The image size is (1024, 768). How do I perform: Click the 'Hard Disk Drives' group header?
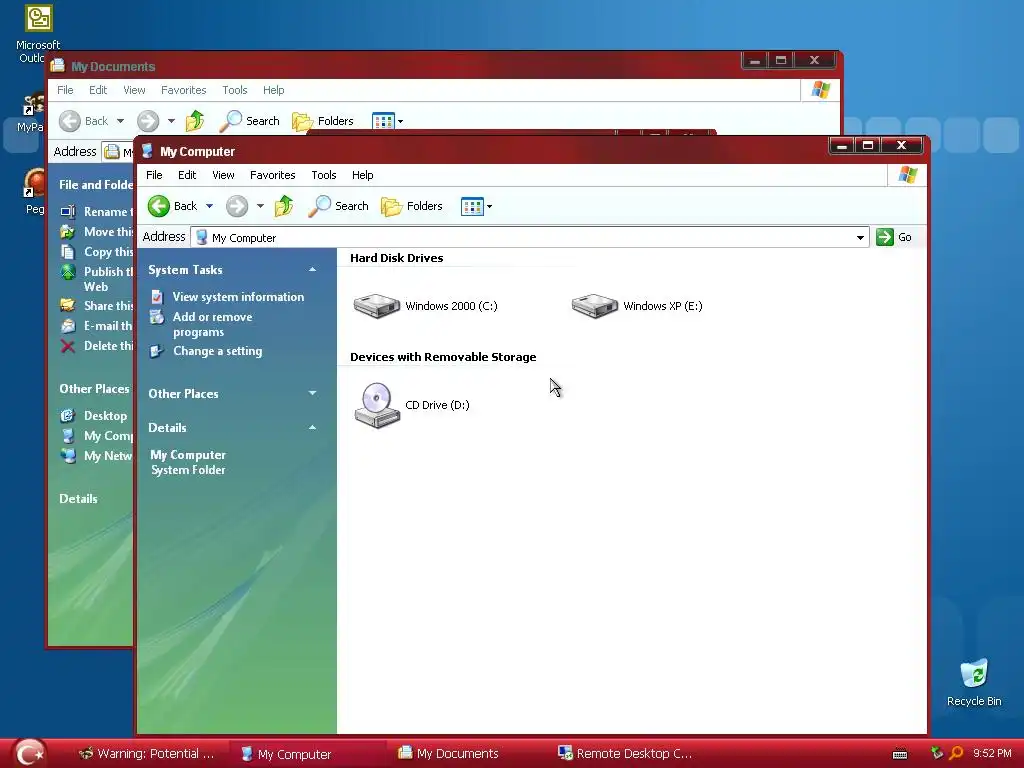pyautogui.click(x=396, y=258)
